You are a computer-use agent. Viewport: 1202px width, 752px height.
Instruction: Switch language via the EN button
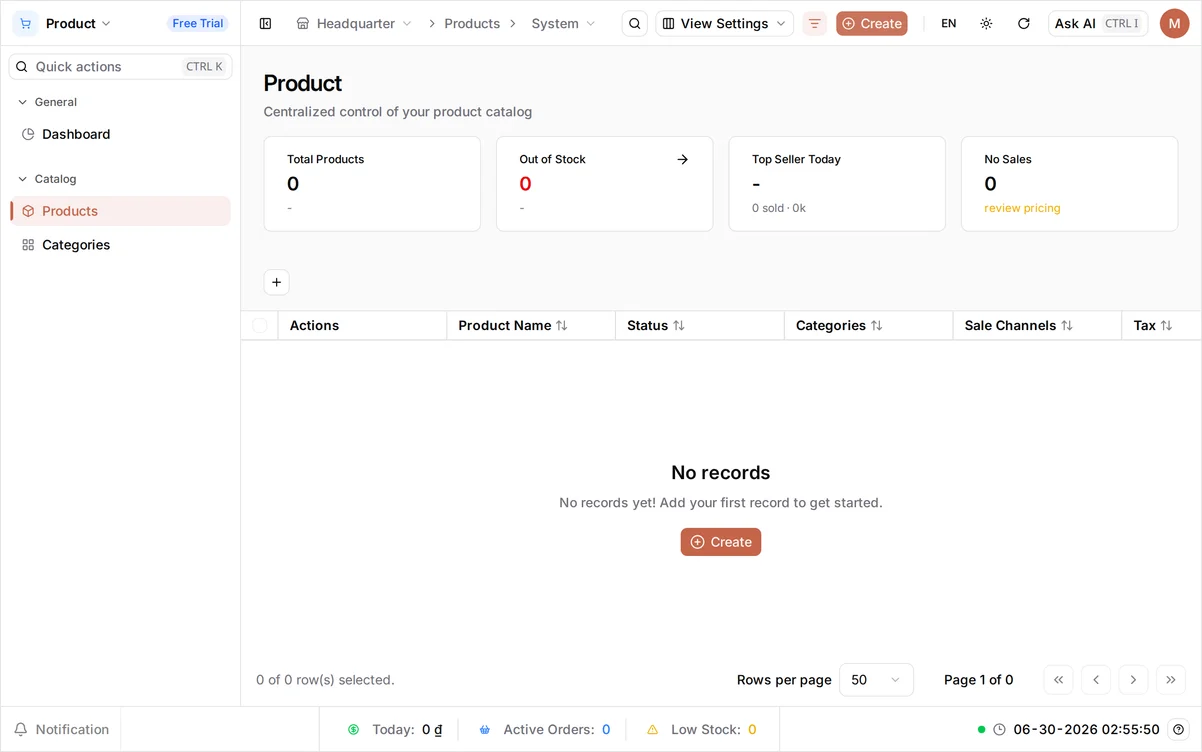[949, 23]
